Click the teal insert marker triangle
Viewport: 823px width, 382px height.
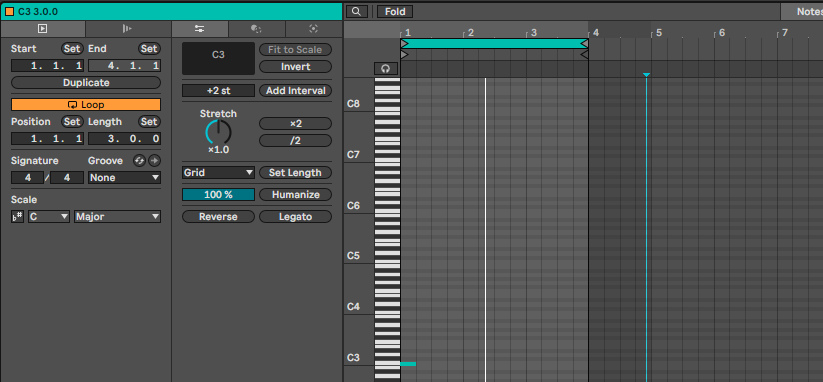coord(647,75)
